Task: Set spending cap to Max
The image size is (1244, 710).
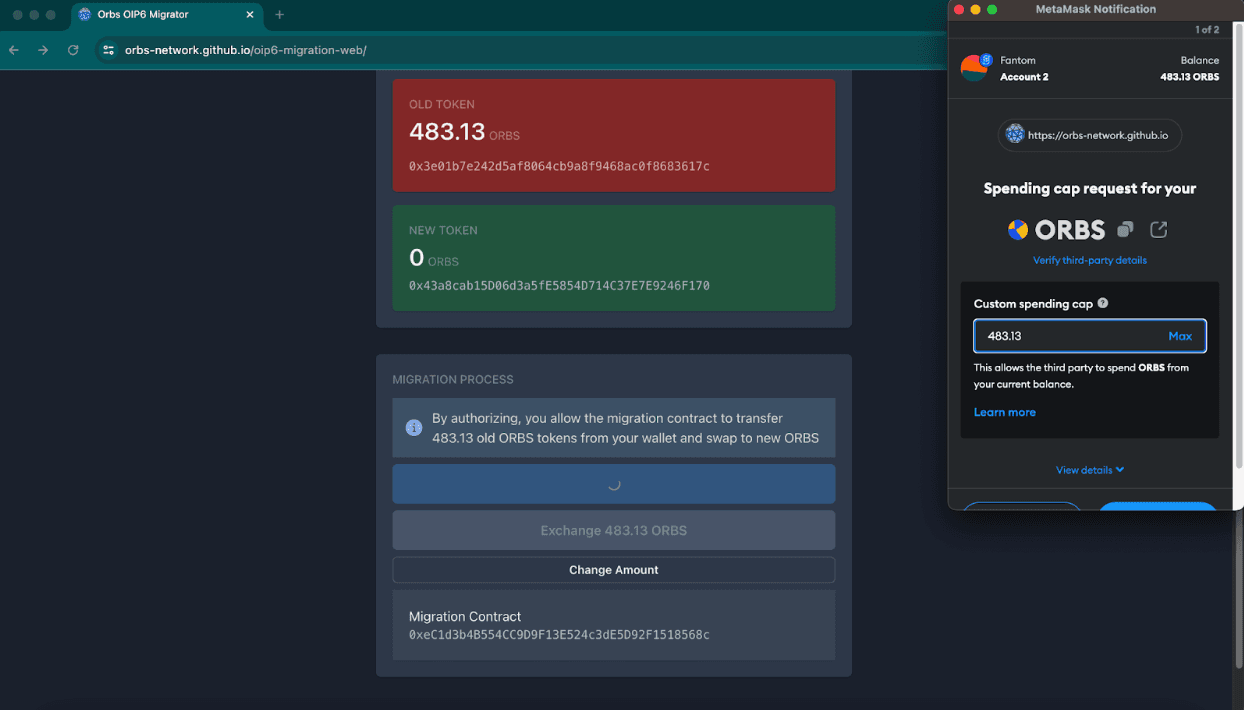Action: coord(1180,336)
